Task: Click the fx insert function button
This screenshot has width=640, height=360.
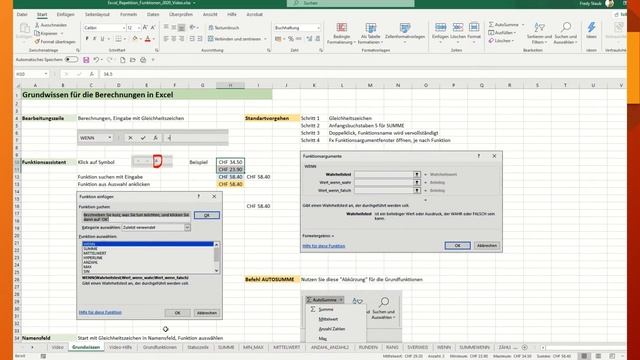Action: [x=91, y=74]
